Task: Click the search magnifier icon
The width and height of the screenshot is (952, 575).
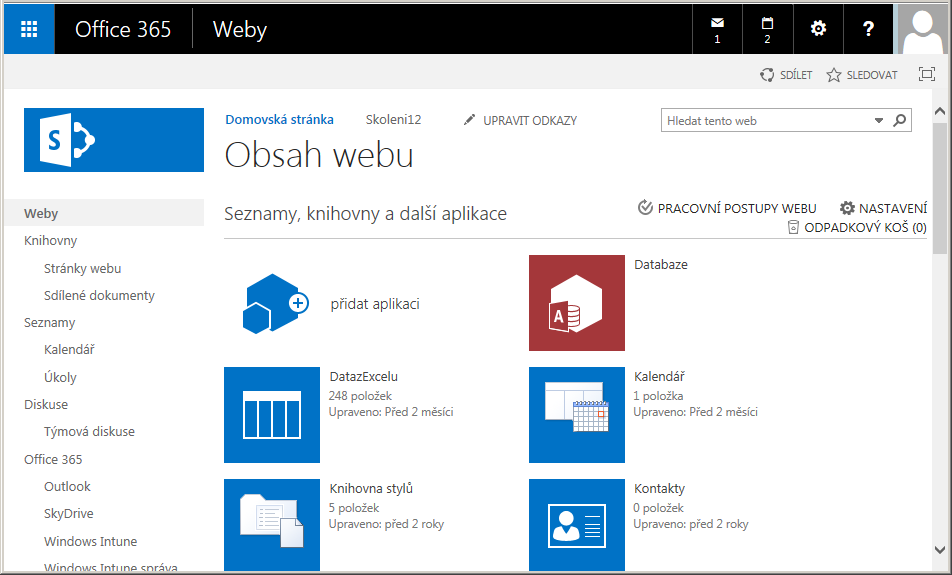Action: point(900,120)
